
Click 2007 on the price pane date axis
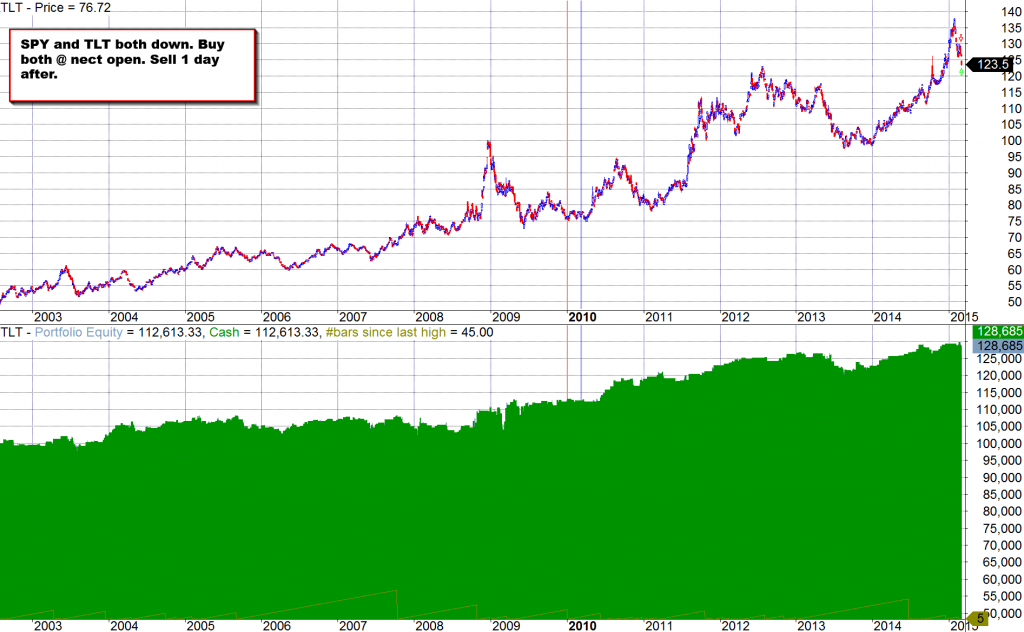[x=353, y=317]
